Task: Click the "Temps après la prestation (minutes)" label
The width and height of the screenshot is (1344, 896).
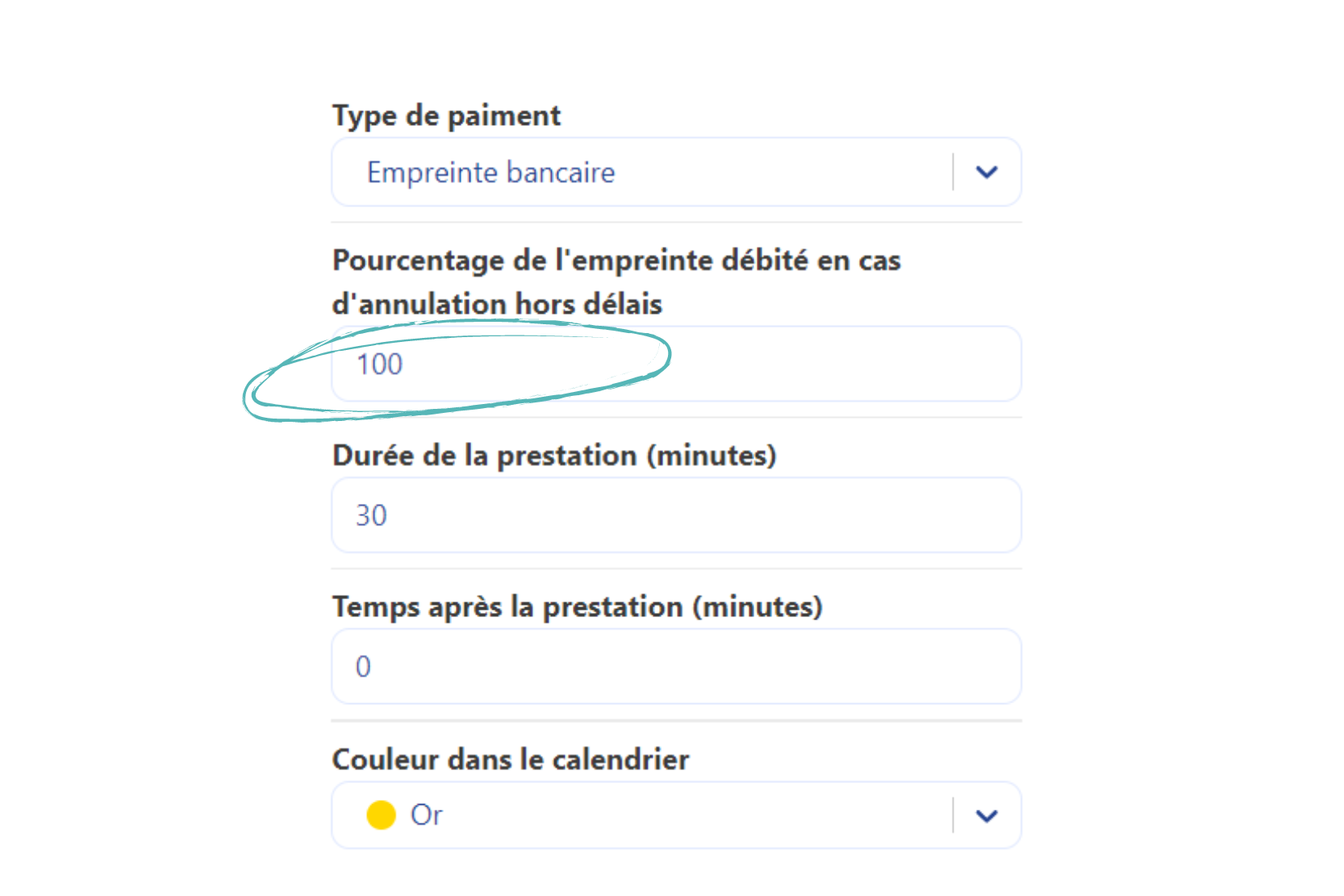Action: pos(577,606)
